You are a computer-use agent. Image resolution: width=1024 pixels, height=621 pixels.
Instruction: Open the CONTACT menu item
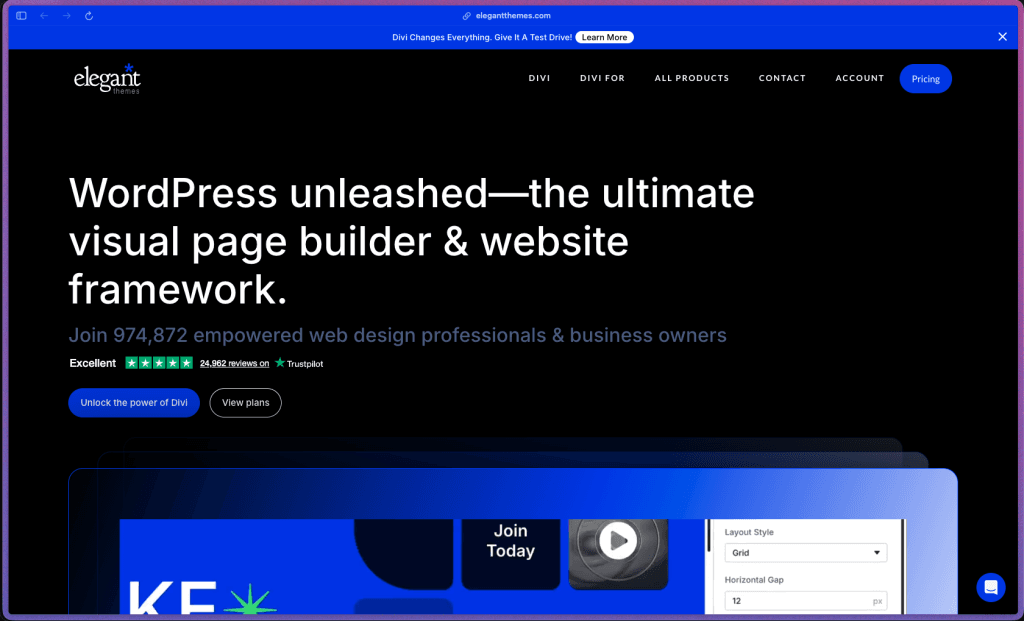coord(782,78)
